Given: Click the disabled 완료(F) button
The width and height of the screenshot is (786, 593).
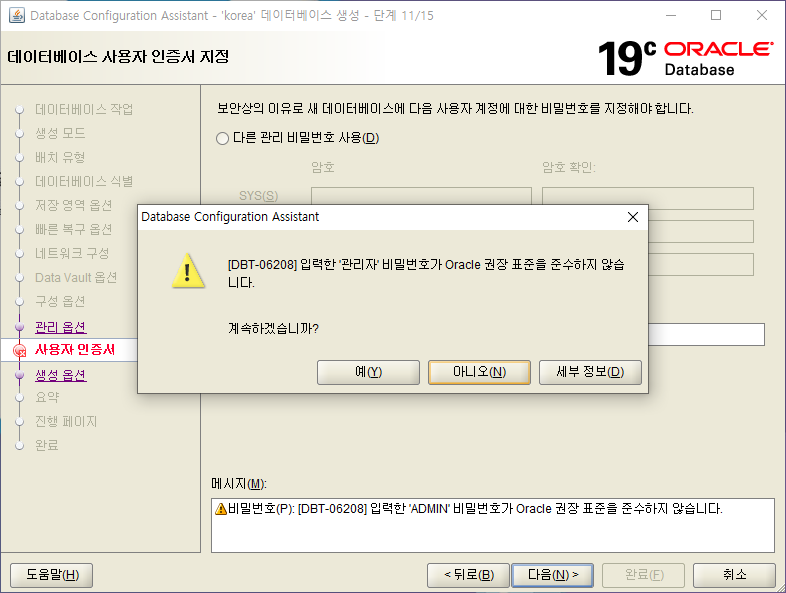Looking at the screenshot, I should [644, 574].
